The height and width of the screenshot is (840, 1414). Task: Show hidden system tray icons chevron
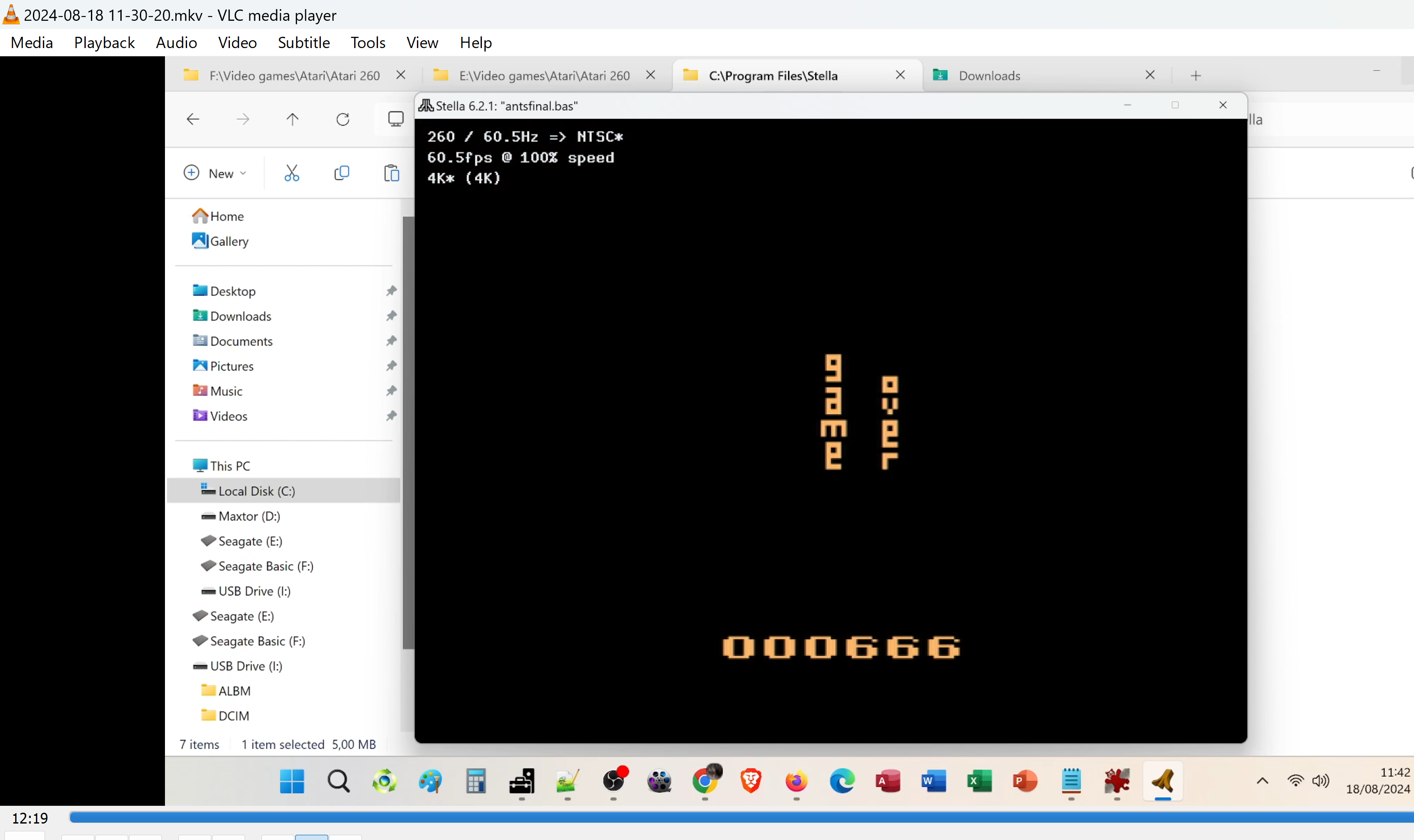1262,781
